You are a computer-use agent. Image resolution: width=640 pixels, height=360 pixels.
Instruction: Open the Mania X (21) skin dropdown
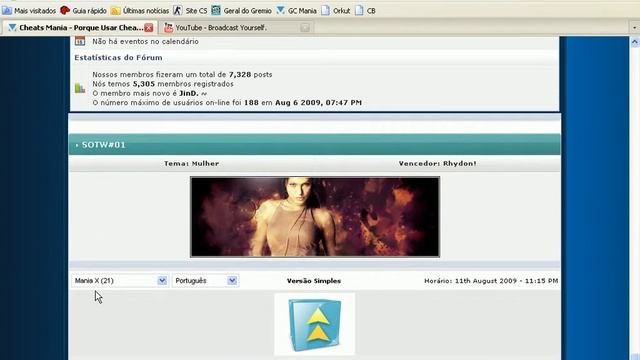120,281
